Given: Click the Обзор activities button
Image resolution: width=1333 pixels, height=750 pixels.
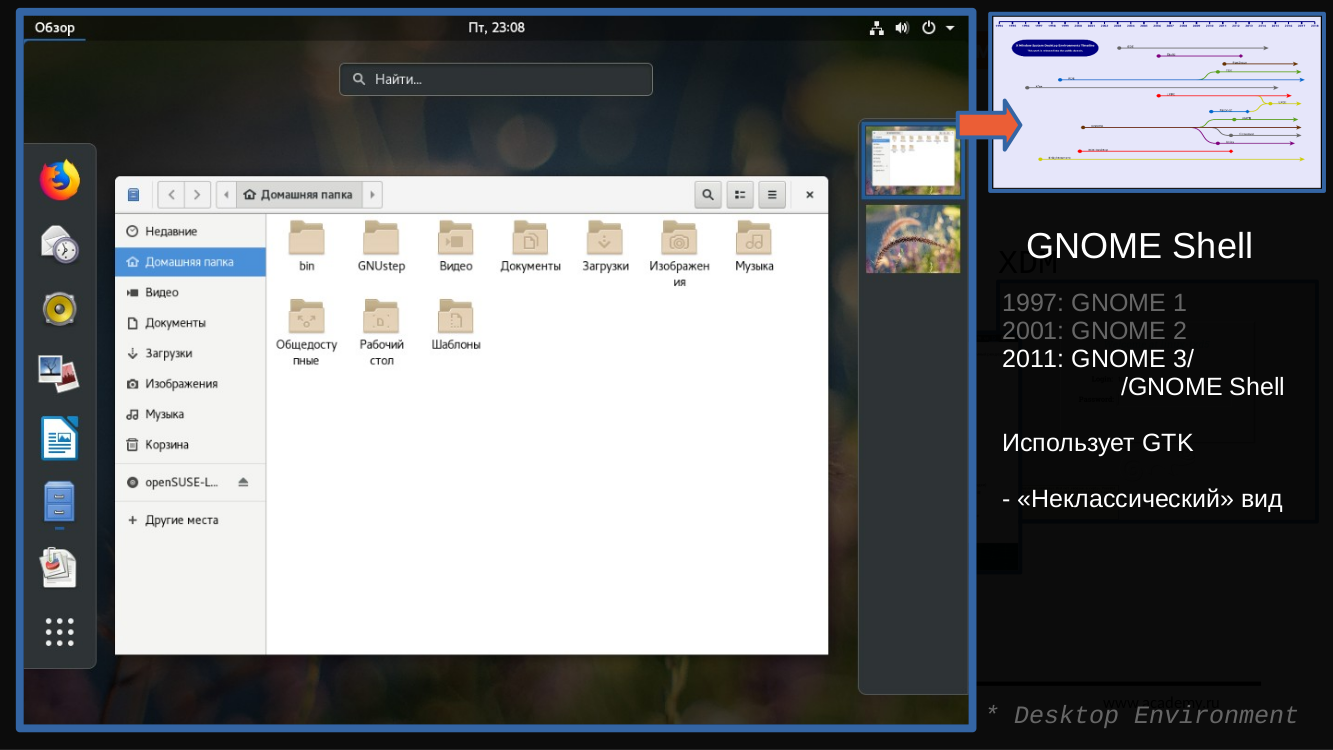Looking at the screenshot, I should (x=55, y=28).
